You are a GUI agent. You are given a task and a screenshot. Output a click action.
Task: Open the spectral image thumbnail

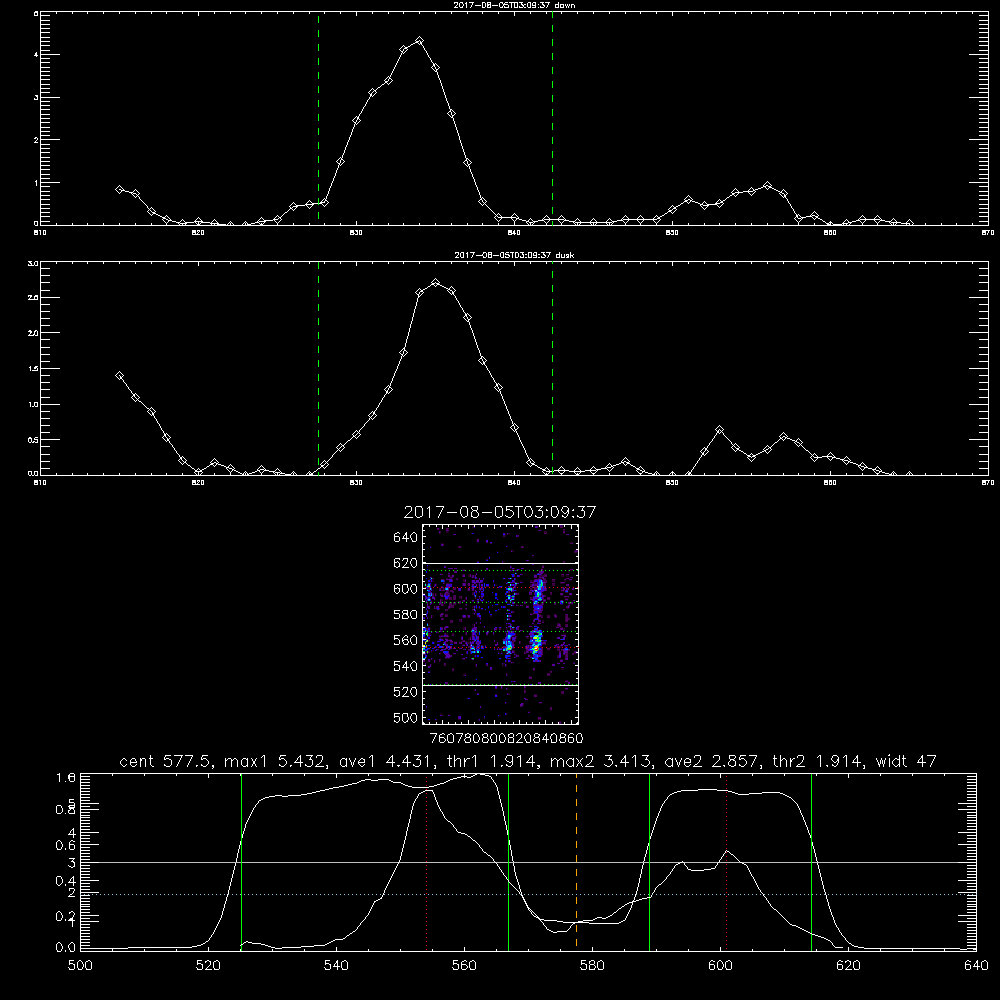(x=500, y=624)
